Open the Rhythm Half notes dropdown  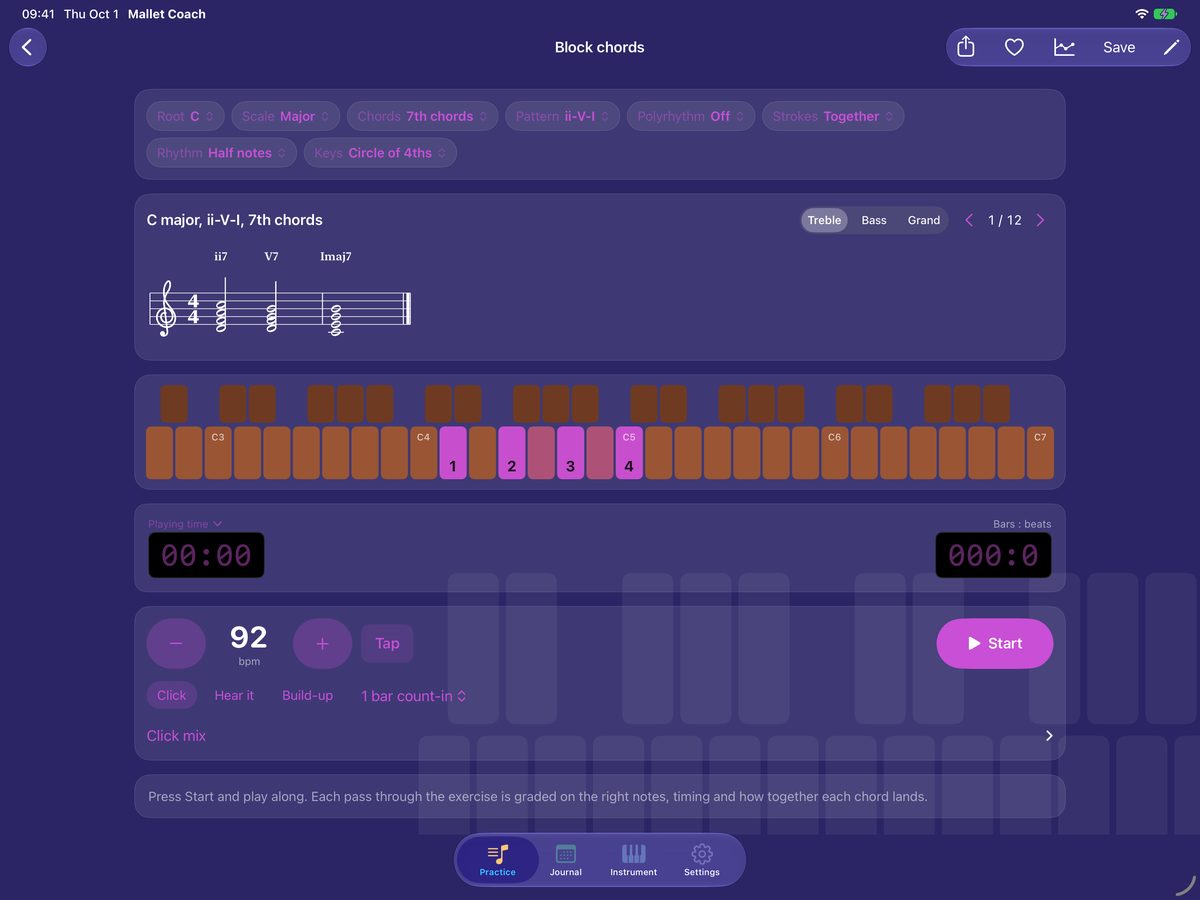click(221, 153)
